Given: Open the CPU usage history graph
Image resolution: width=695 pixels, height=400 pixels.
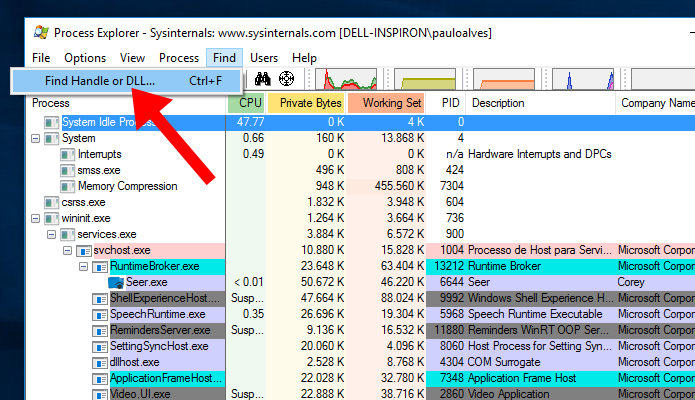Looking at the screenshot, I should tap(346, 79).
